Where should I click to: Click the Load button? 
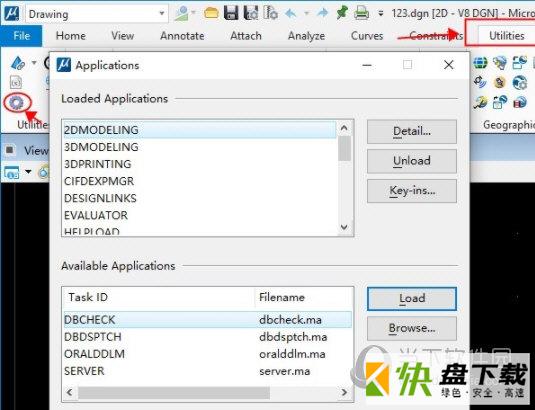click(x=412, y=299)
